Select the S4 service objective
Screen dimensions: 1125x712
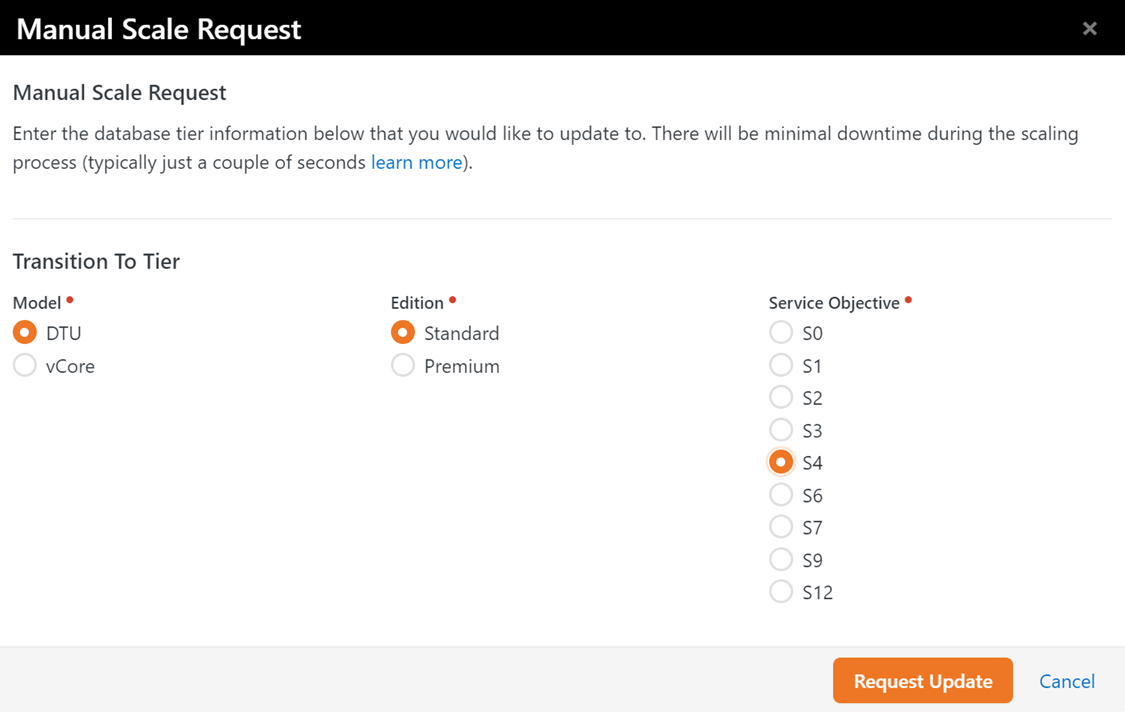tap(781, 462)
